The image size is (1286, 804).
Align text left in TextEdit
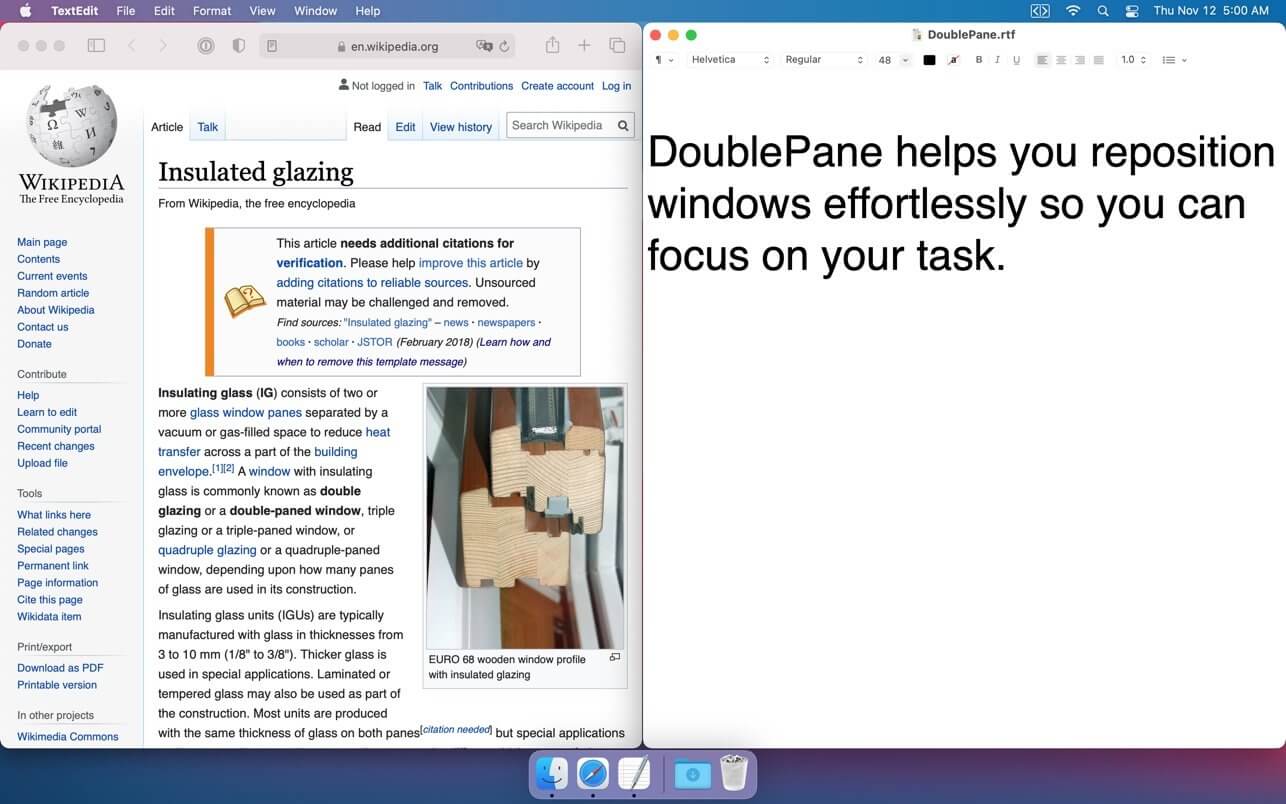pos(1042,60)
